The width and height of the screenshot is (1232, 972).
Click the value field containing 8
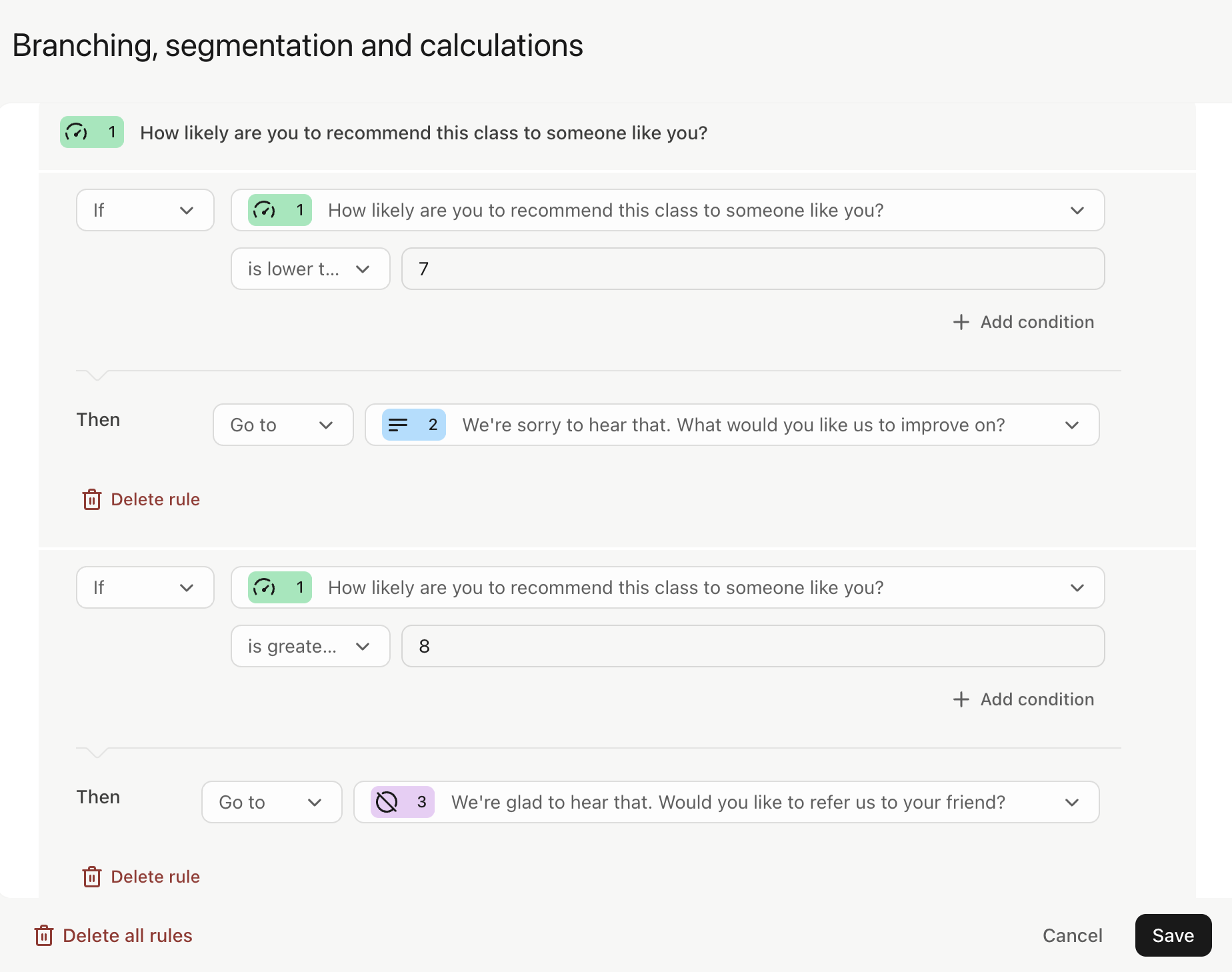[753, 646]
